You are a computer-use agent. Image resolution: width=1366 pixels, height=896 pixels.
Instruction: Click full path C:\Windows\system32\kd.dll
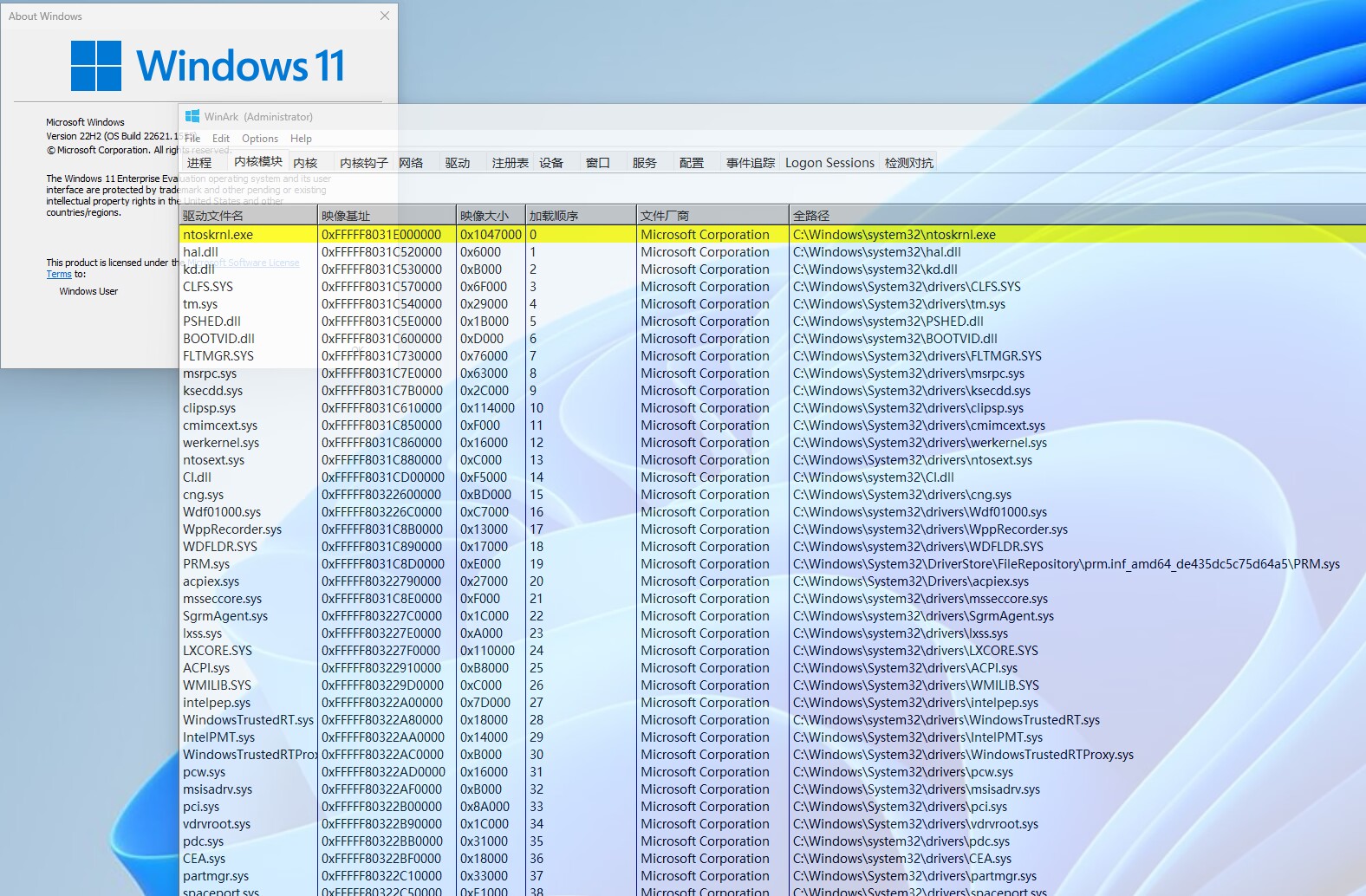pos(875,269)
